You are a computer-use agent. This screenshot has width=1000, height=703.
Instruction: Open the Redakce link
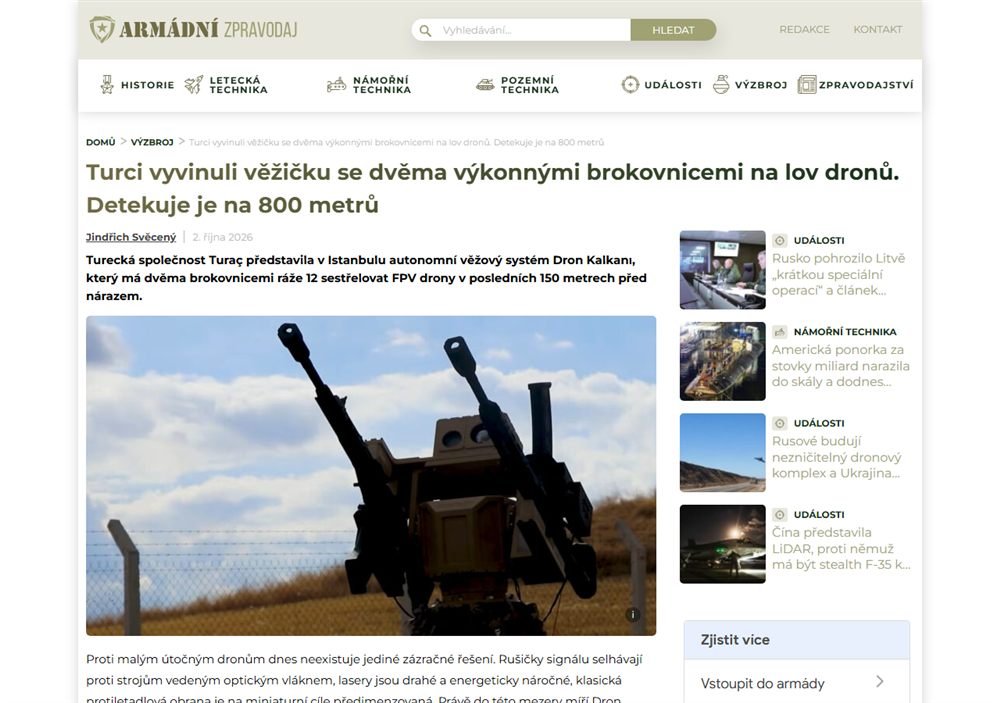pyautogui.click(x=804, y=29)
